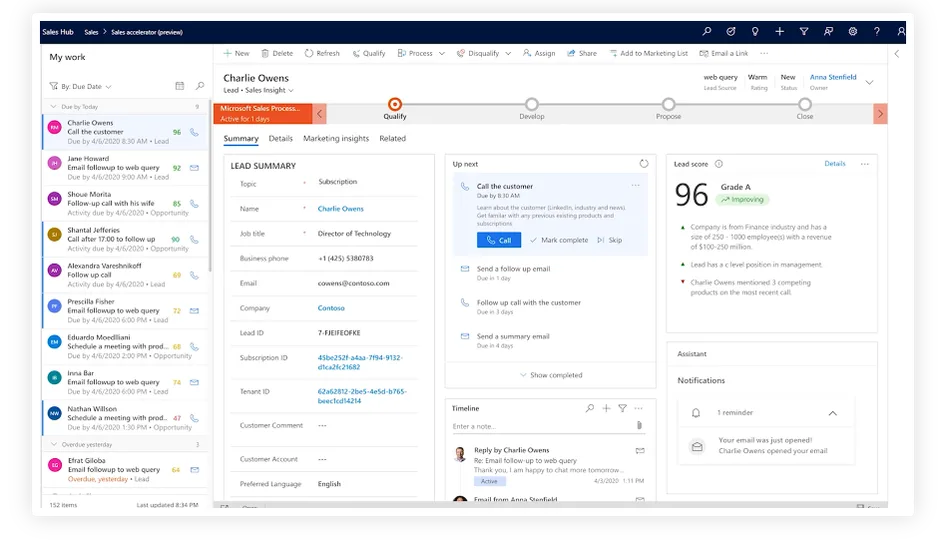The width and height of the screenshot is (946, 550).
Task: Click the blue Call button
Action: click(x=499, y=240)
